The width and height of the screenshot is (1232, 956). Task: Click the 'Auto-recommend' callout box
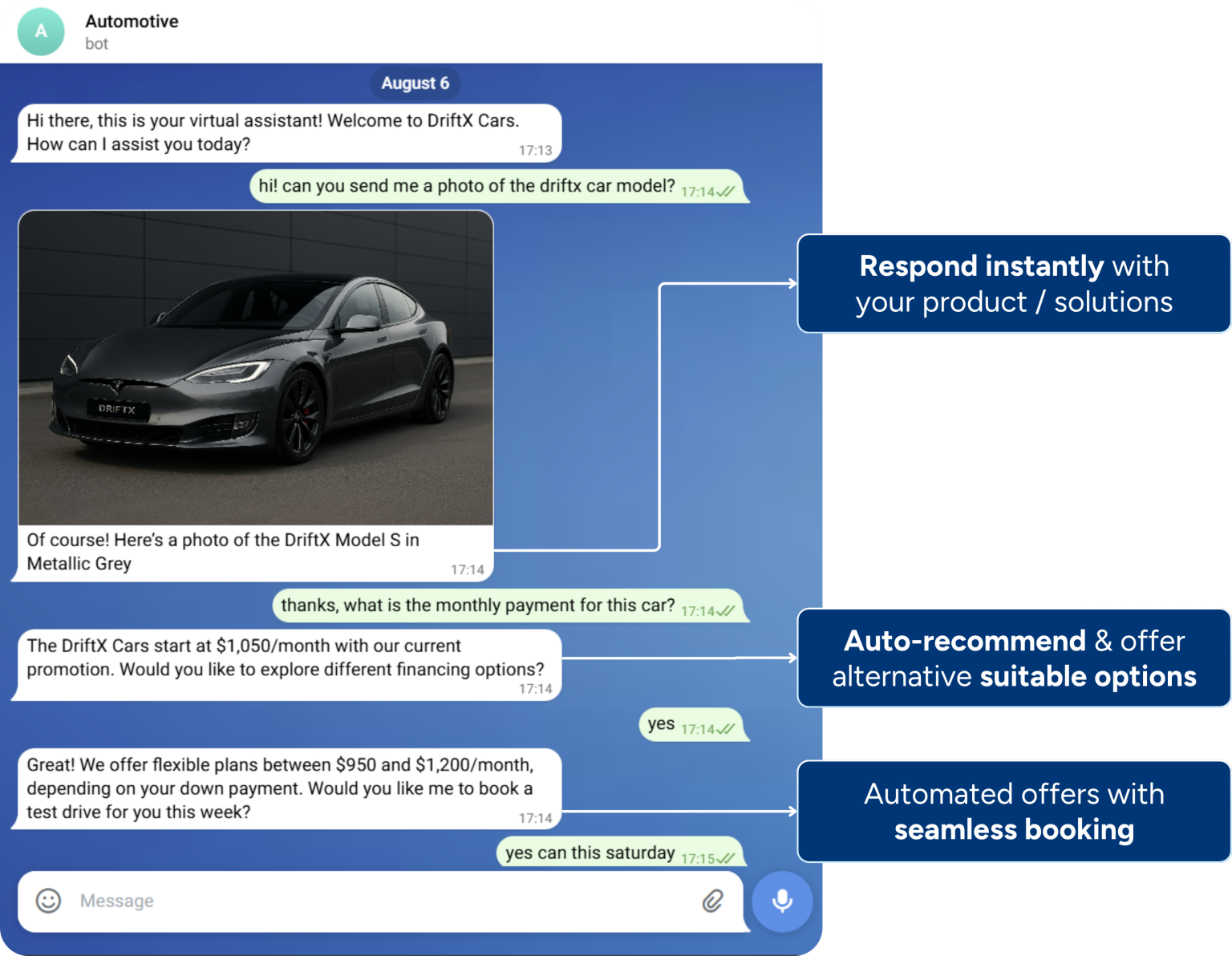point(1014,658)
